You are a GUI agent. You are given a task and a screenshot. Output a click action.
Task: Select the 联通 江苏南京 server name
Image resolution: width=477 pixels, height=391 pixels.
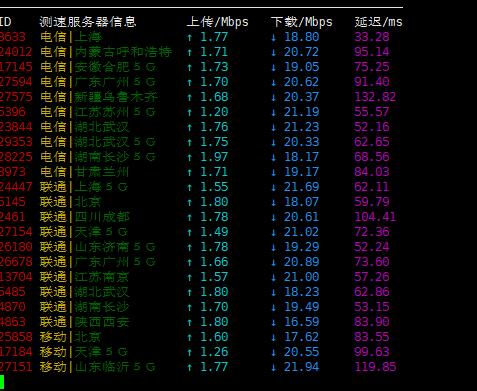(x=84, y=277)
